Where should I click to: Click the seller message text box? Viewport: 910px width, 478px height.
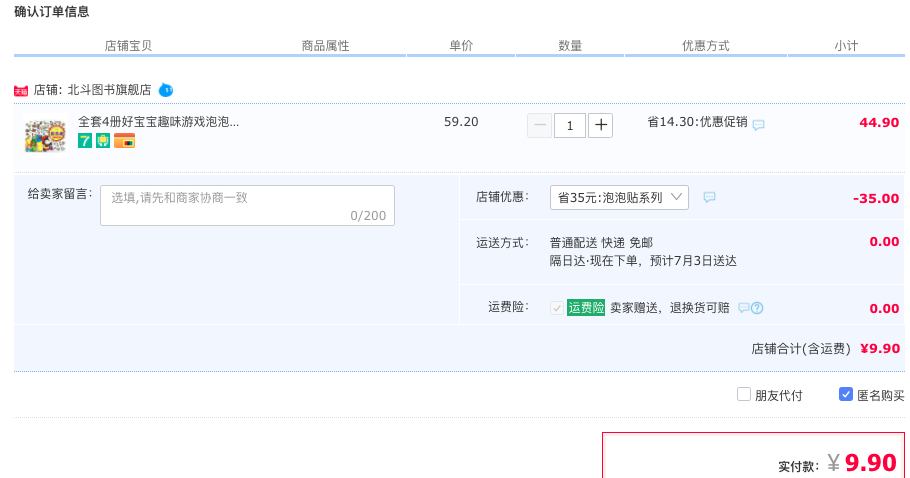[247, 205]
